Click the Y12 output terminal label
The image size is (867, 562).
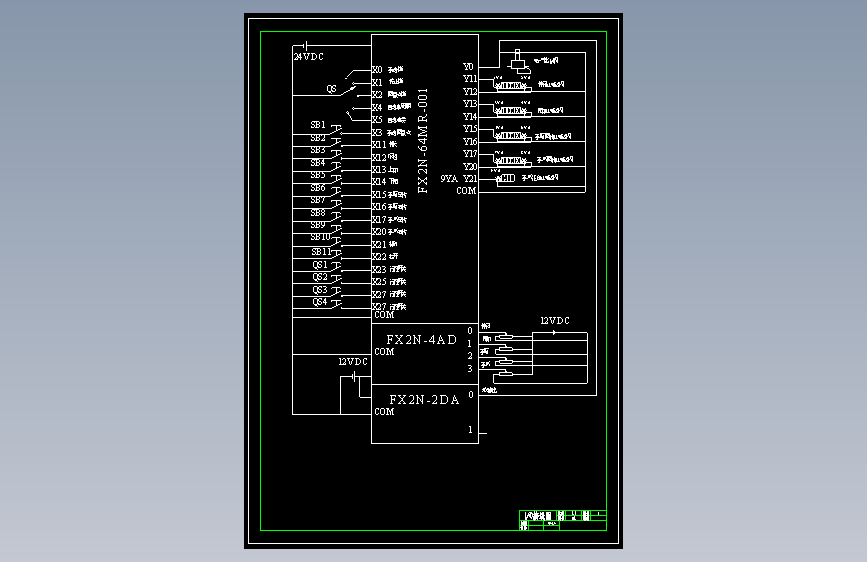[x=470, y=91]
